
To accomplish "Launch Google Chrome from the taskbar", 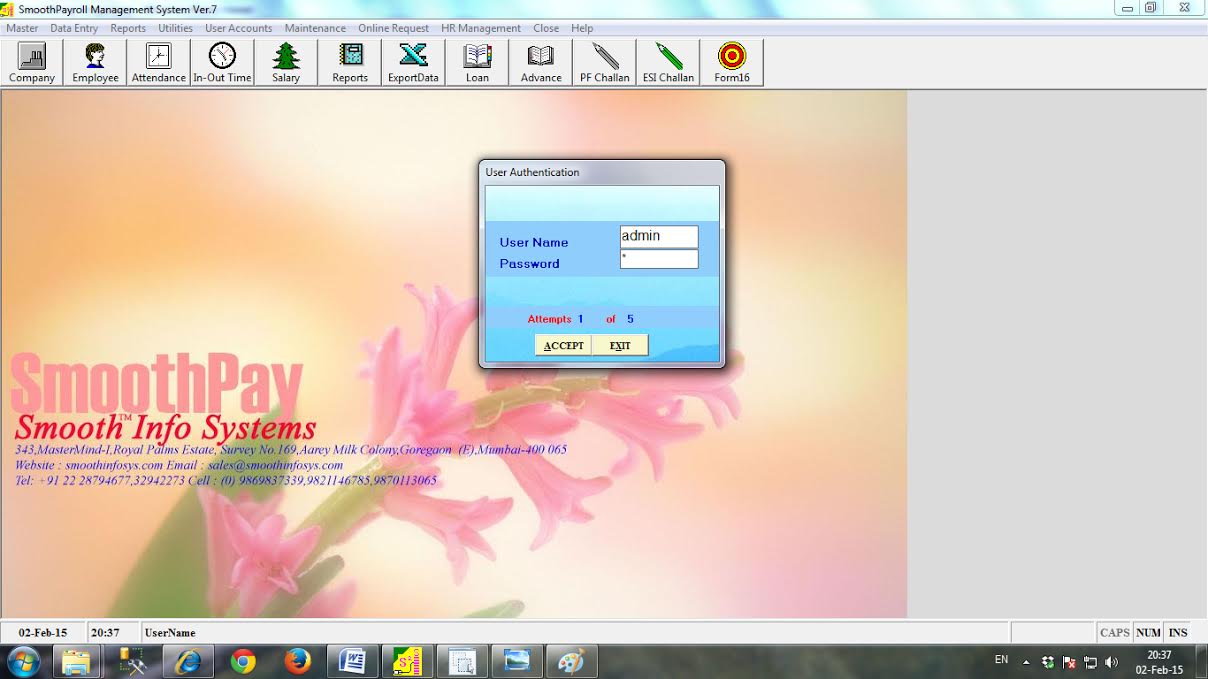I will coord(242,661).
